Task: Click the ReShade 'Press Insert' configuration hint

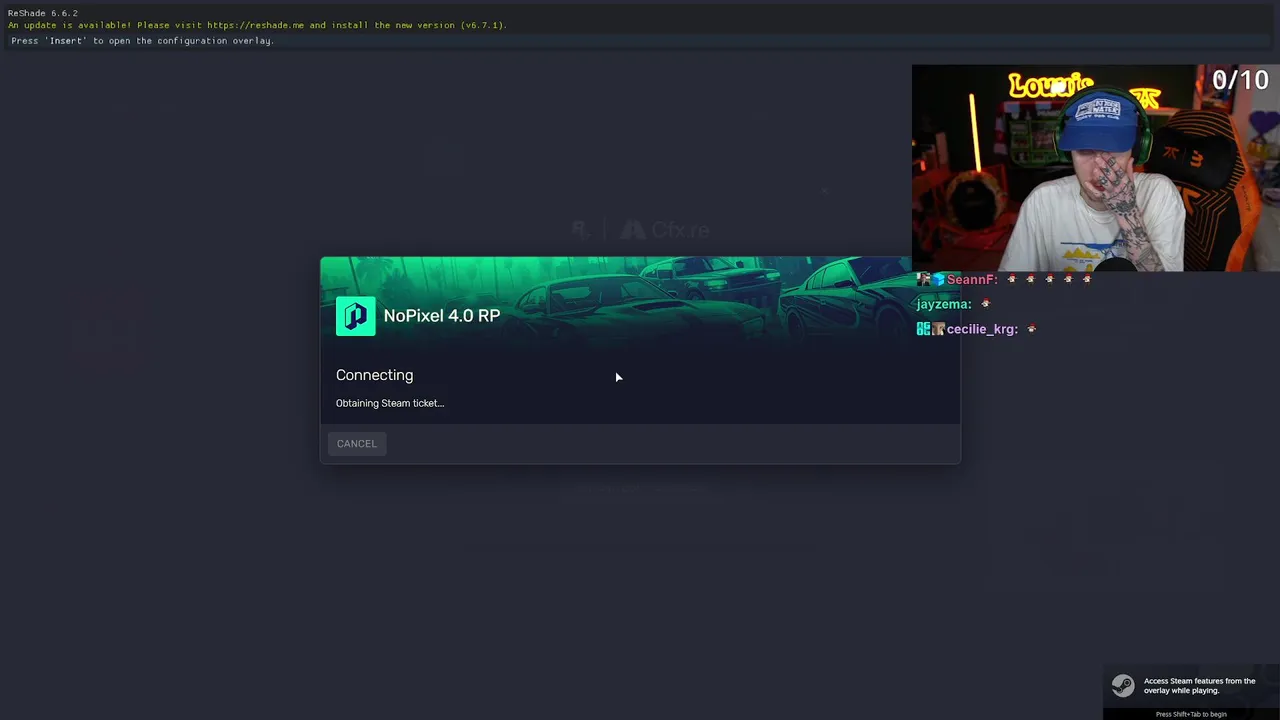Action: tap(142, 41)
